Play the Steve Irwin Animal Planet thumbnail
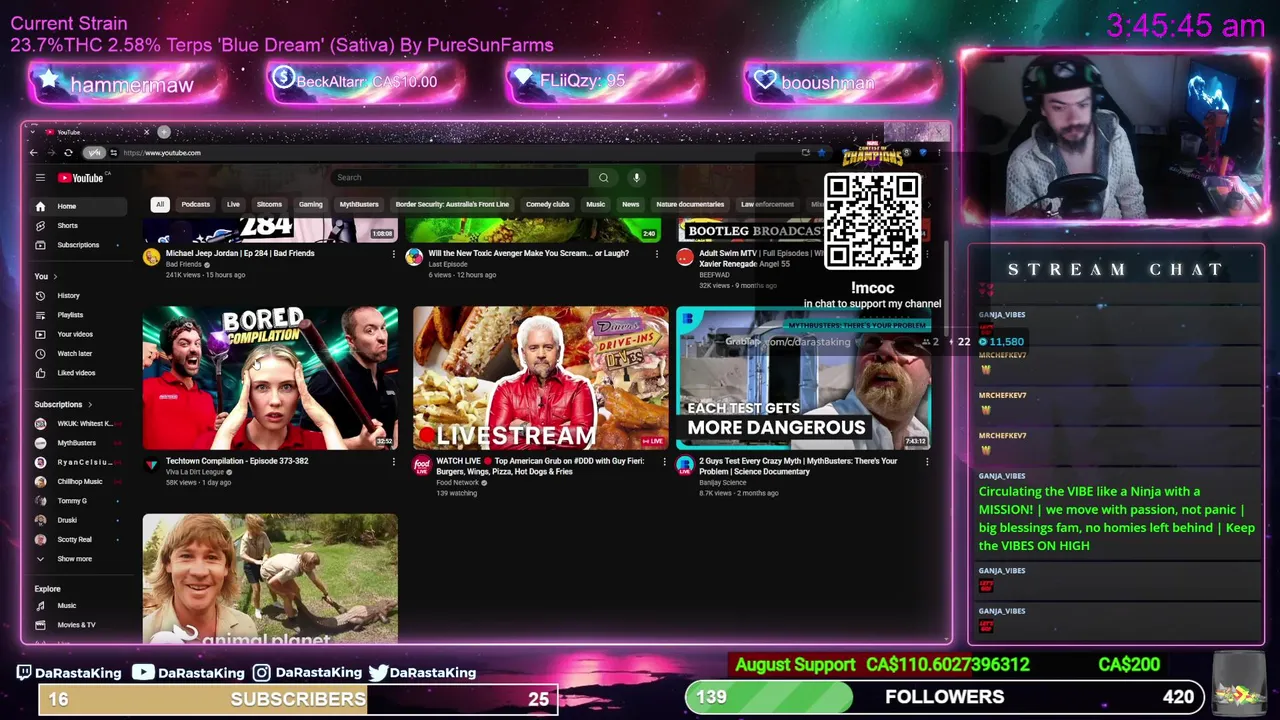This screenshot has width=1280, height=720. pyautogui.click(x=270, y=578)
